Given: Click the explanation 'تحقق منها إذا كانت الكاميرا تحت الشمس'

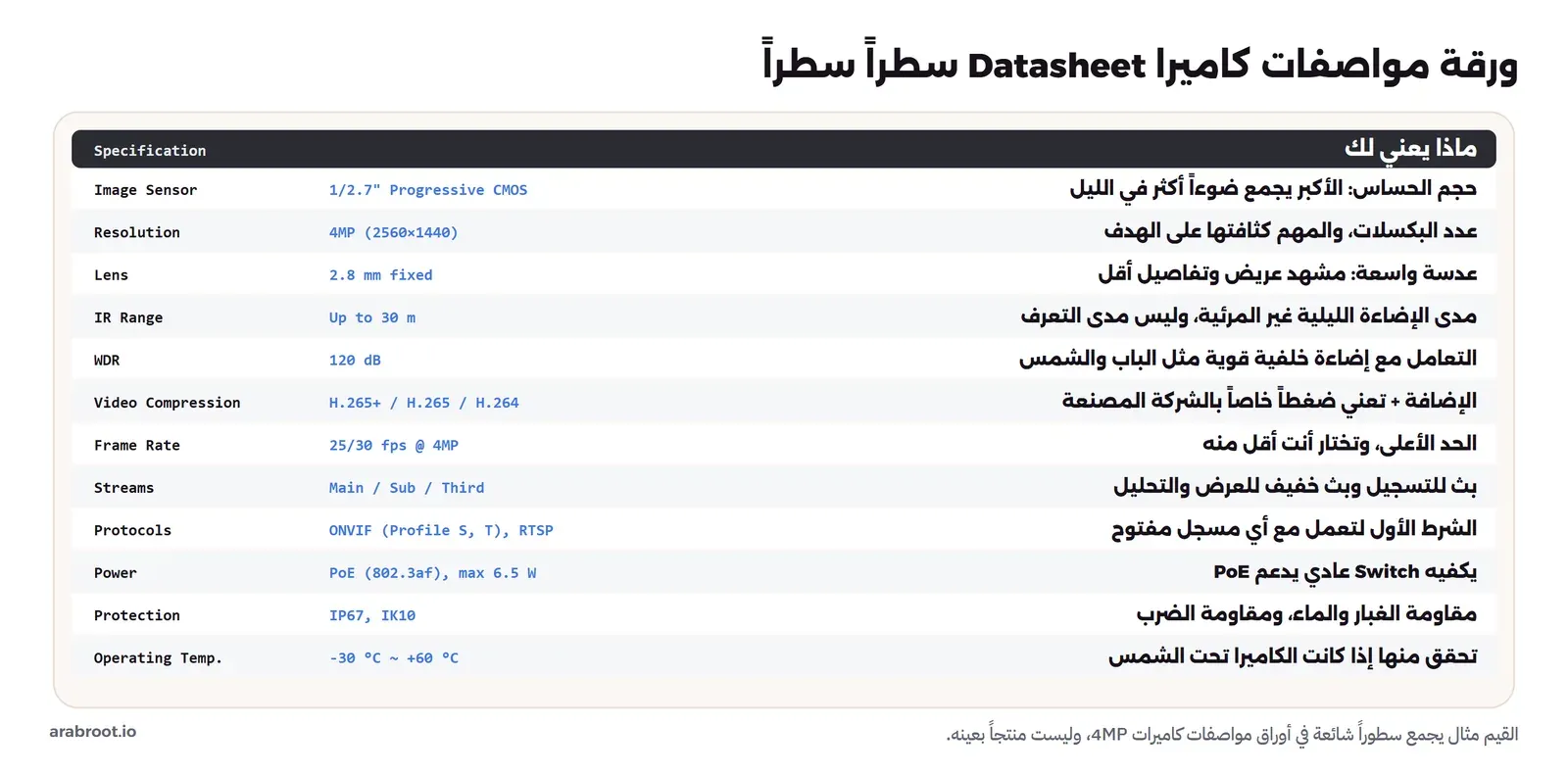Looking at the screenshot, I should tap(1293, 657).
